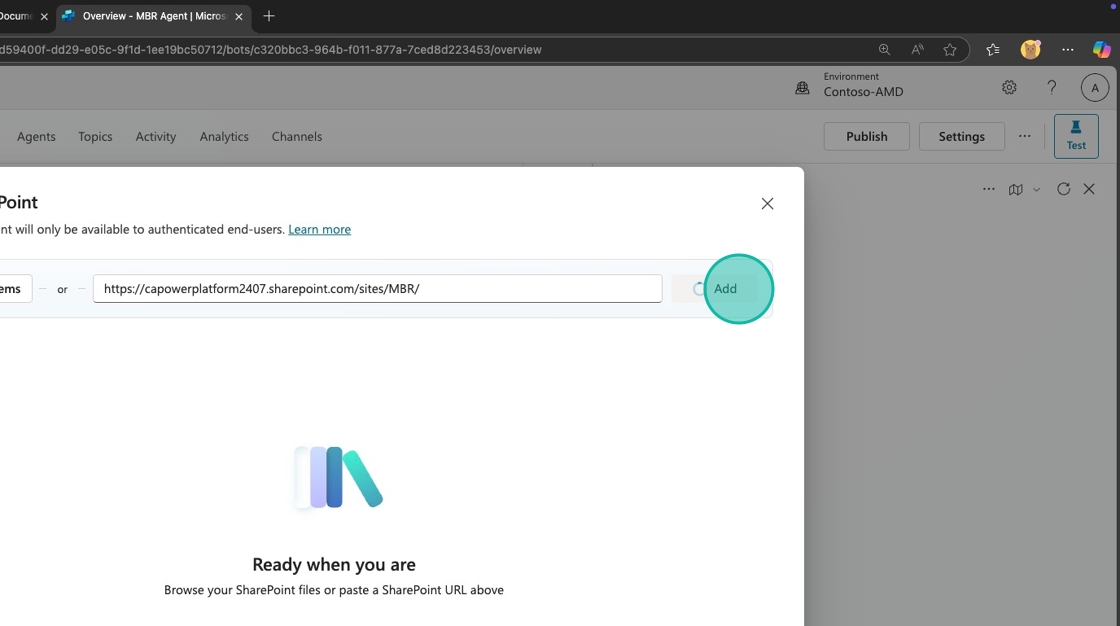
Task: Click the SharePoint URL input field
Action: pos(377,289)
